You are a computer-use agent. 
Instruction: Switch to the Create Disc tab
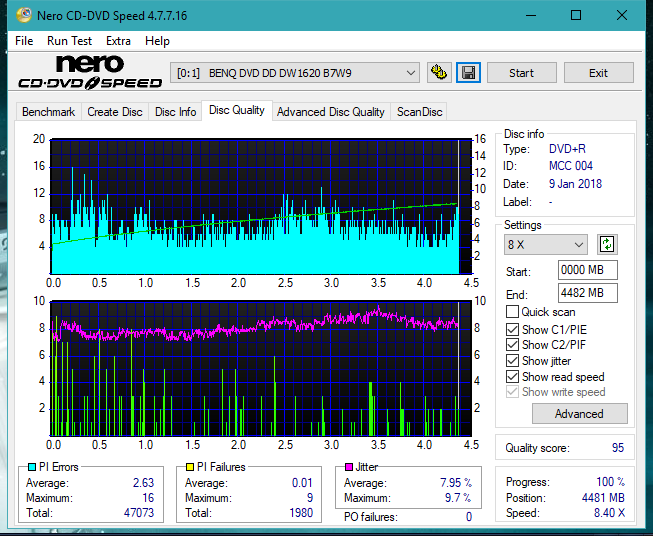(x=115, y=112)
